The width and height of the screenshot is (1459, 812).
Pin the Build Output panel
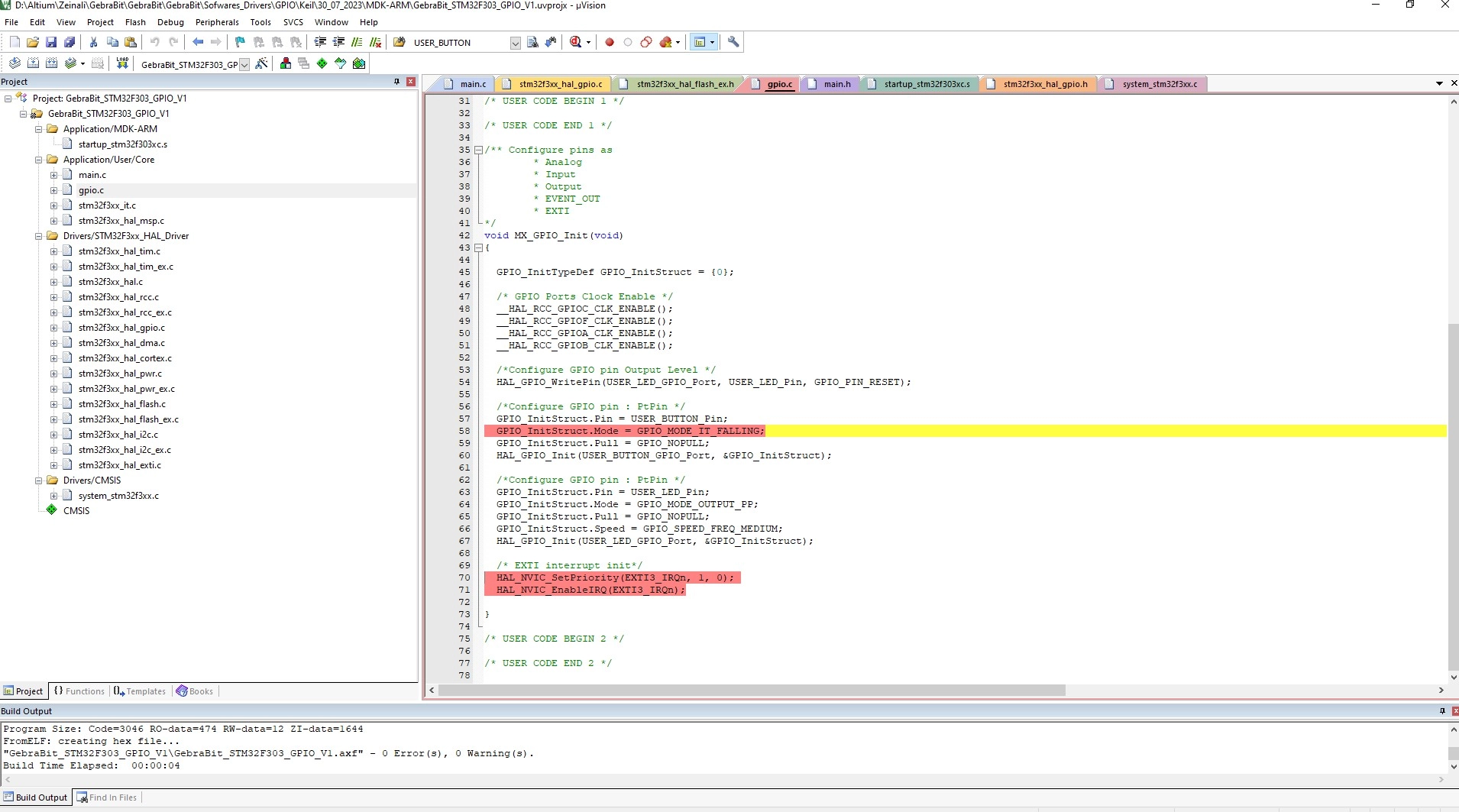click(1442, 711)
